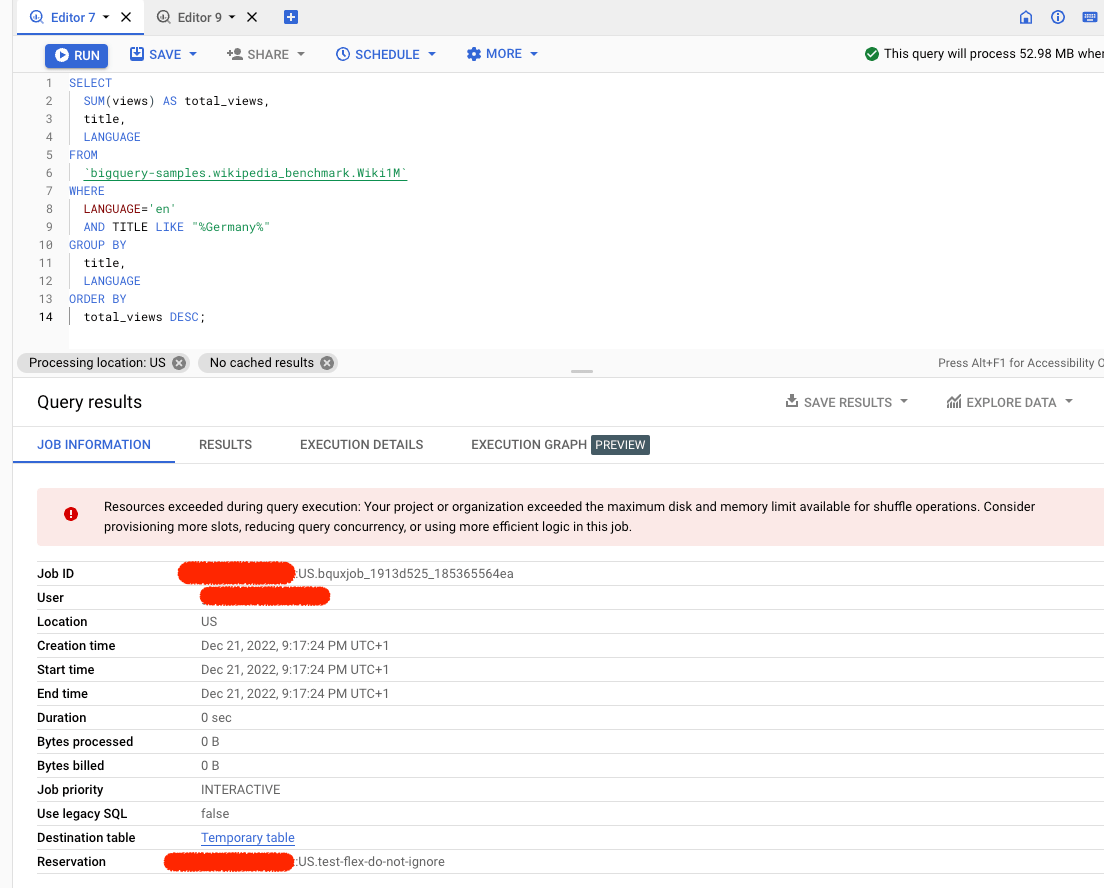Image resolution: width=1104 pixels, height=888 pixels.
Task: Dismiss the Processing location US chip
Action: pyautogui.click(x=179, y=363)
